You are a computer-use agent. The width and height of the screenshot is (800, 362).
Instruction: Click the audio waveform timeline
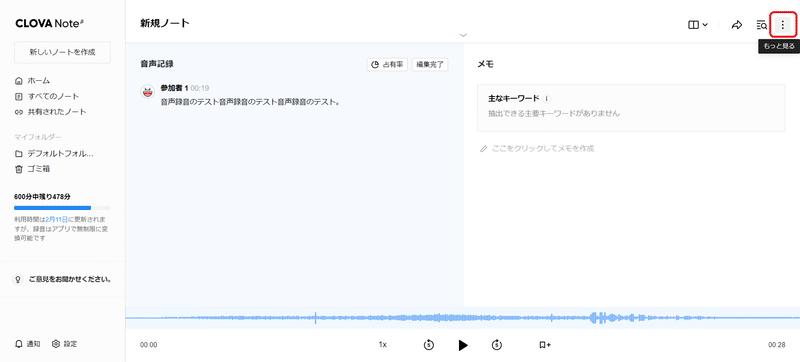coord(462,318)
